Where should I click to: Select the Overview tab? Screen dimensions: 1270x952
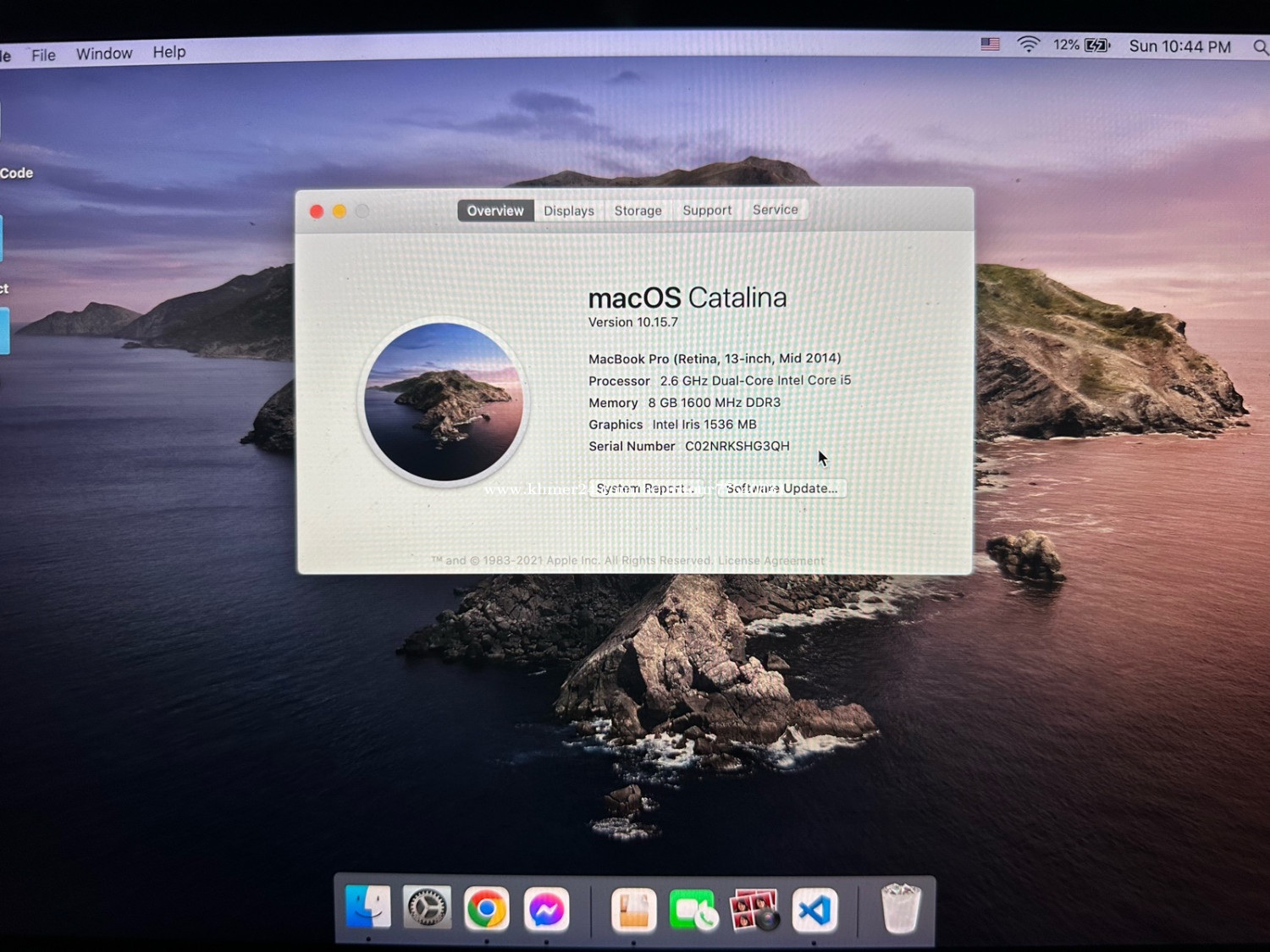495,211
